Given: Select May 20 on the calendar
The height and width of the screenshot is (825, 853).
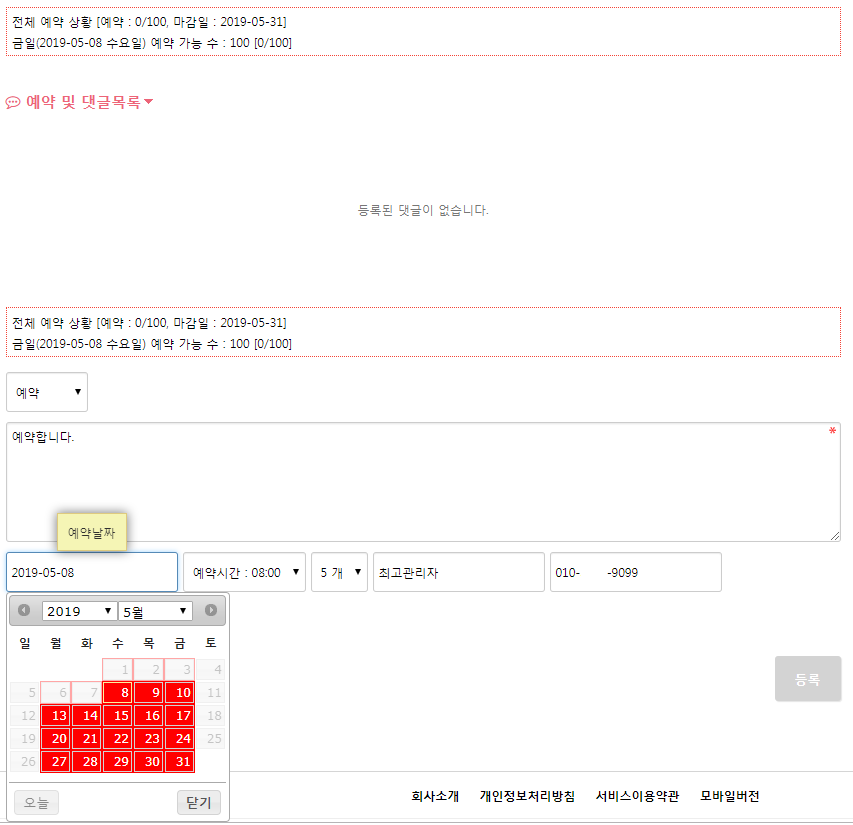Looking at the screenshot, I should tap(56, 739).
